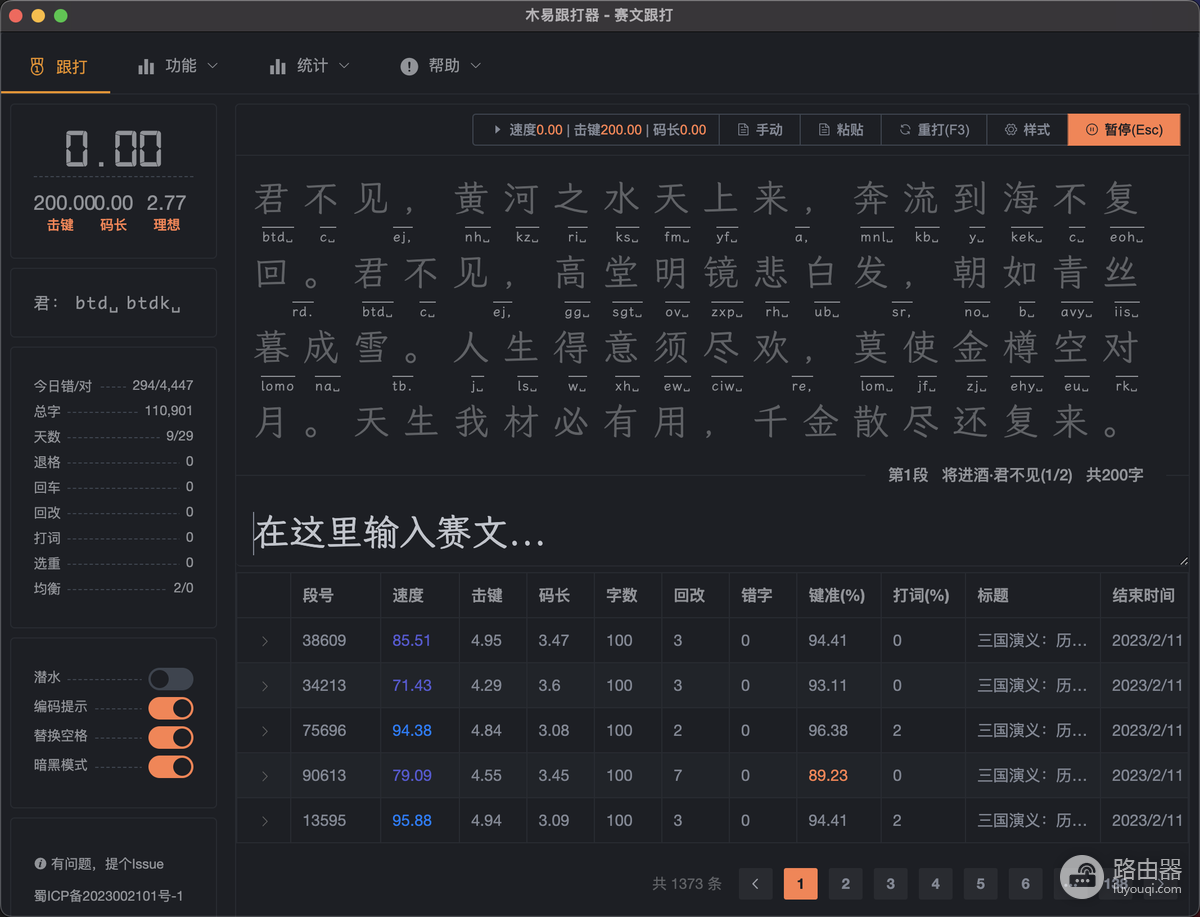Click the 结束时间 column header
Screen dimensions: 1200x917
pos(1143,595)
